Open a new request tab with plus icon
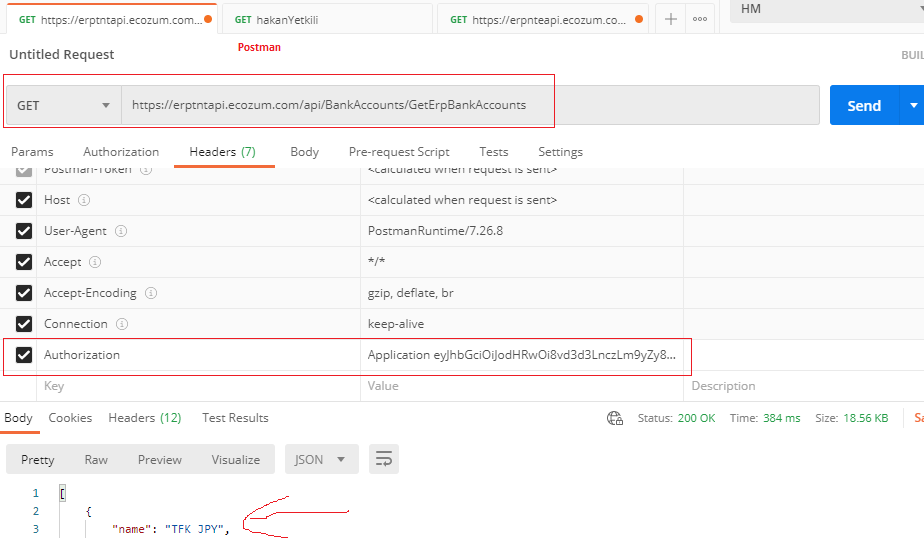This screenshot has width=924, height=538. click(671, 19)
